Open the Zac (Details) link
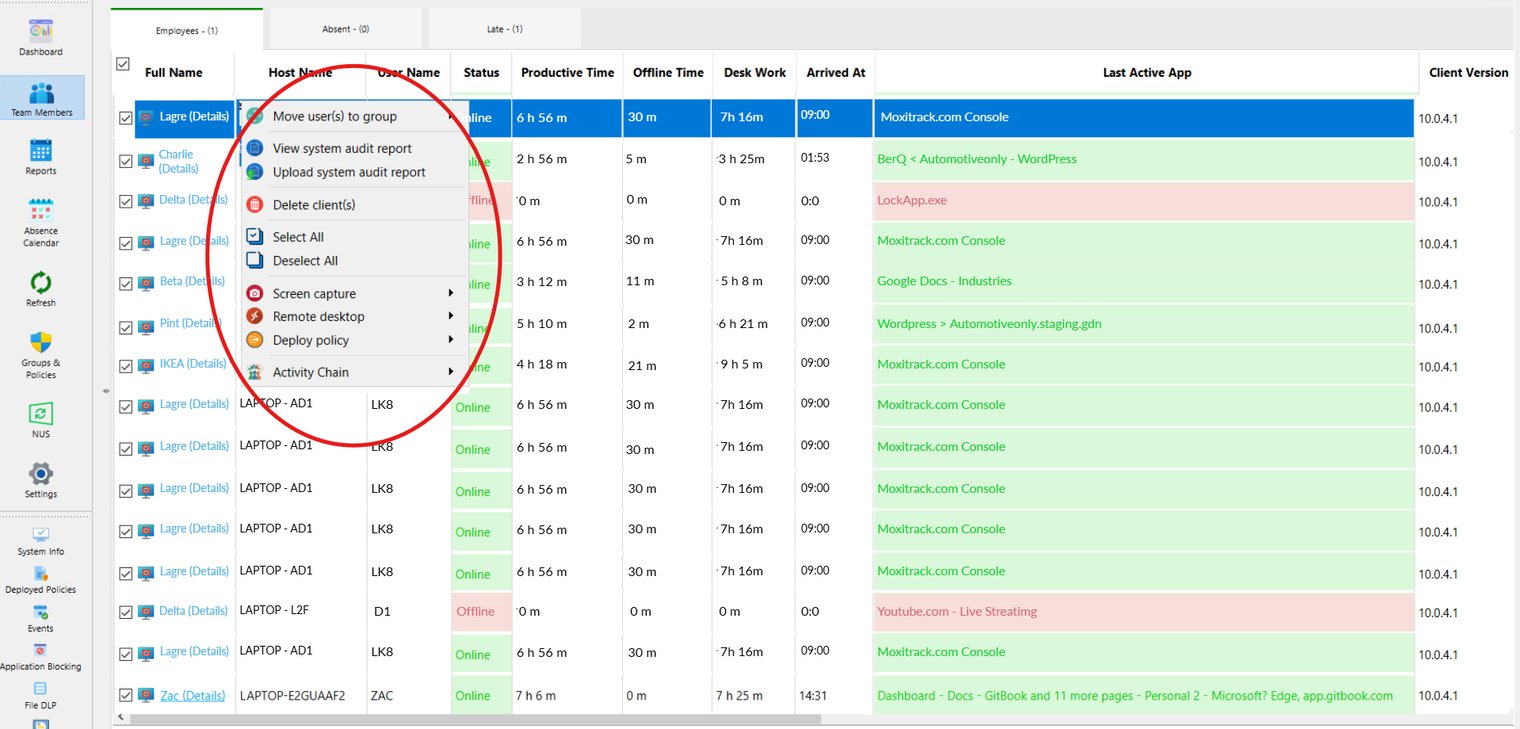This screenshot has height=729, width=1520. click(192, 696)
